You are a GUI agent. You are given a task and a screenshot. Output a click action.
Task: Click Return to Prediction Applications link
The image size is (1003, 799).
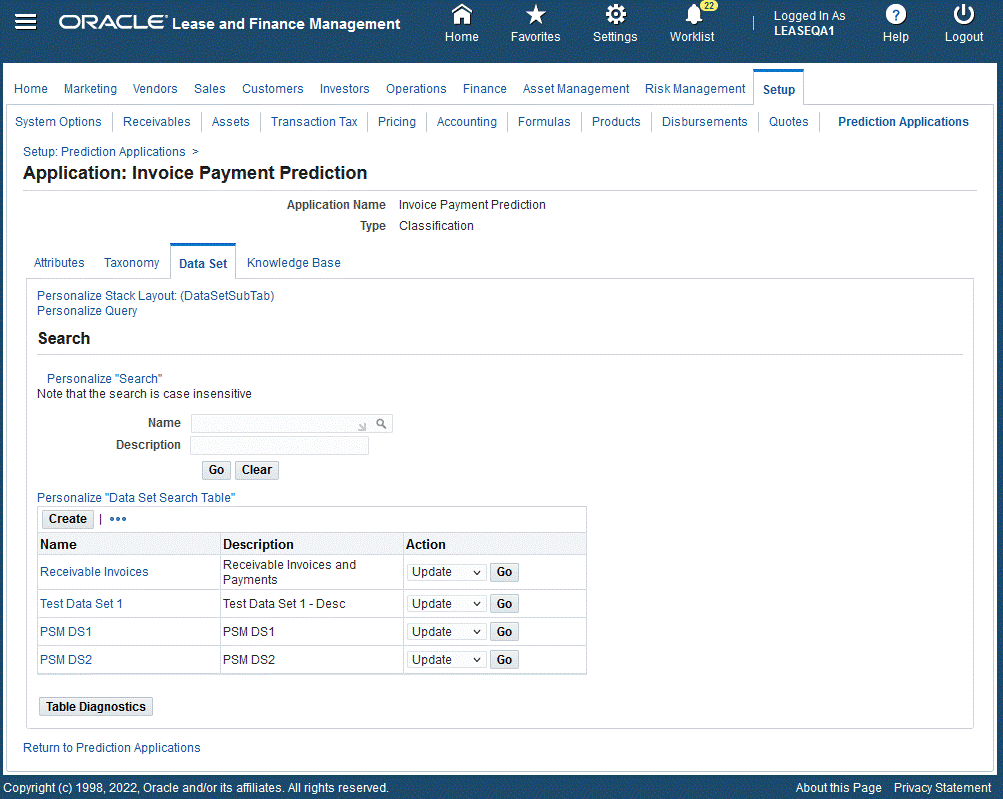tap(111, 748)
